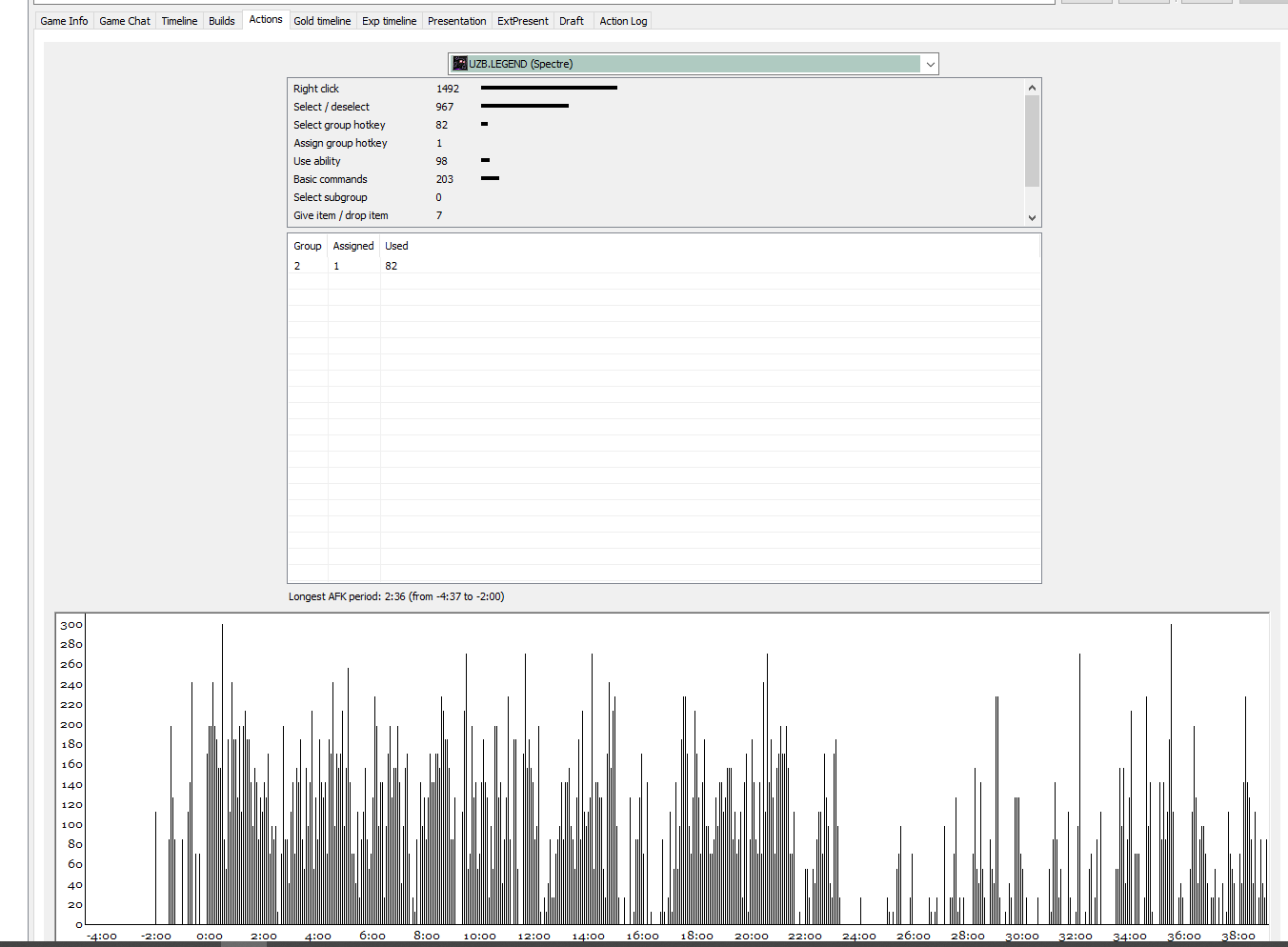
Task: Select the "Select group hotkey" row
Action: point(656,125)
